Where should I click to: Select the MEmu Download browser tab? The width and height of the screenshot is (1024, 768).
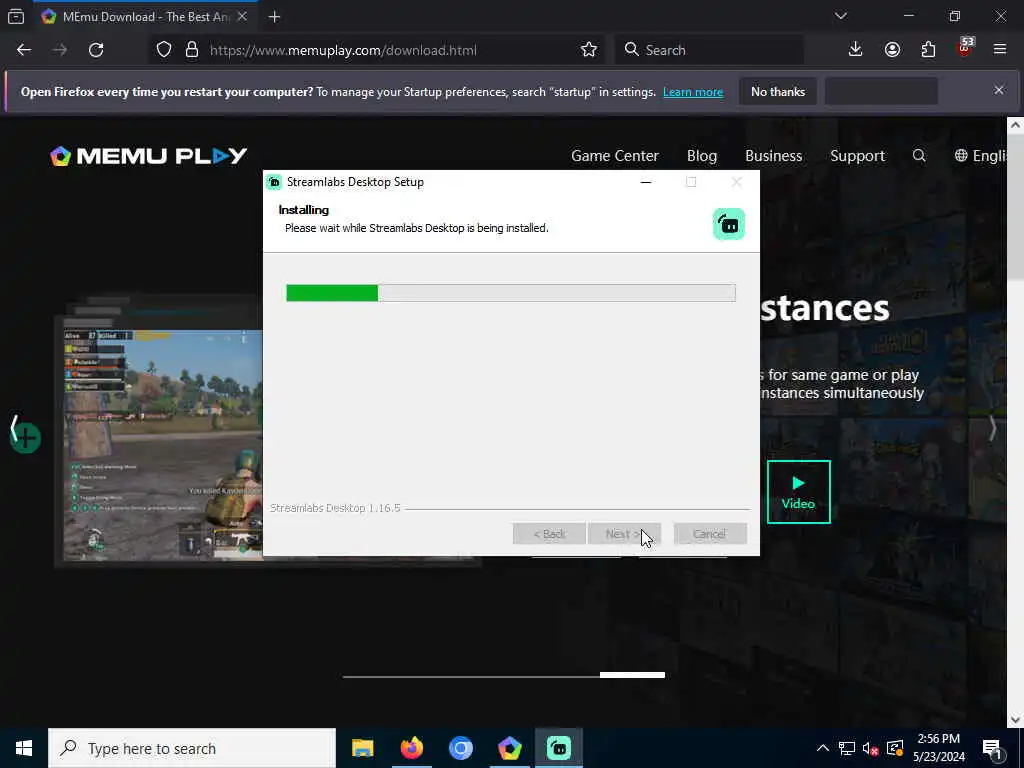145,17
